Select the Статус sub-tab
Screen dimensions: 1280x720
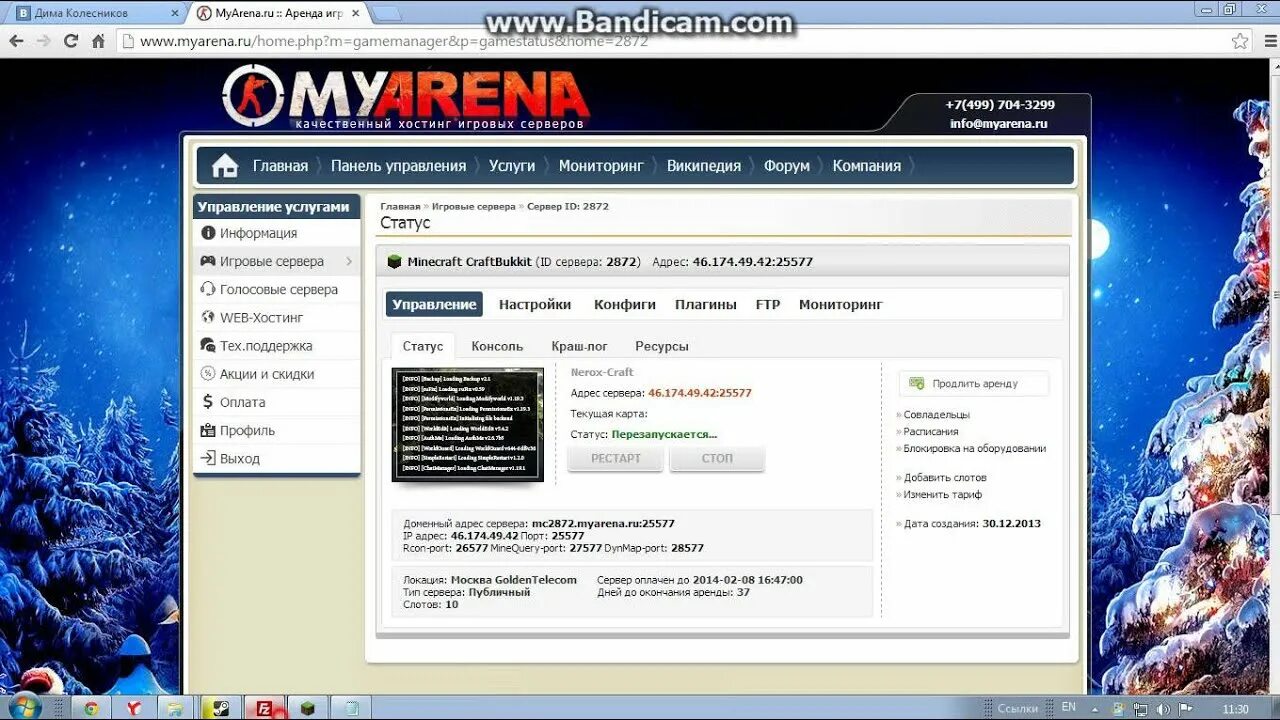(423, 346)
